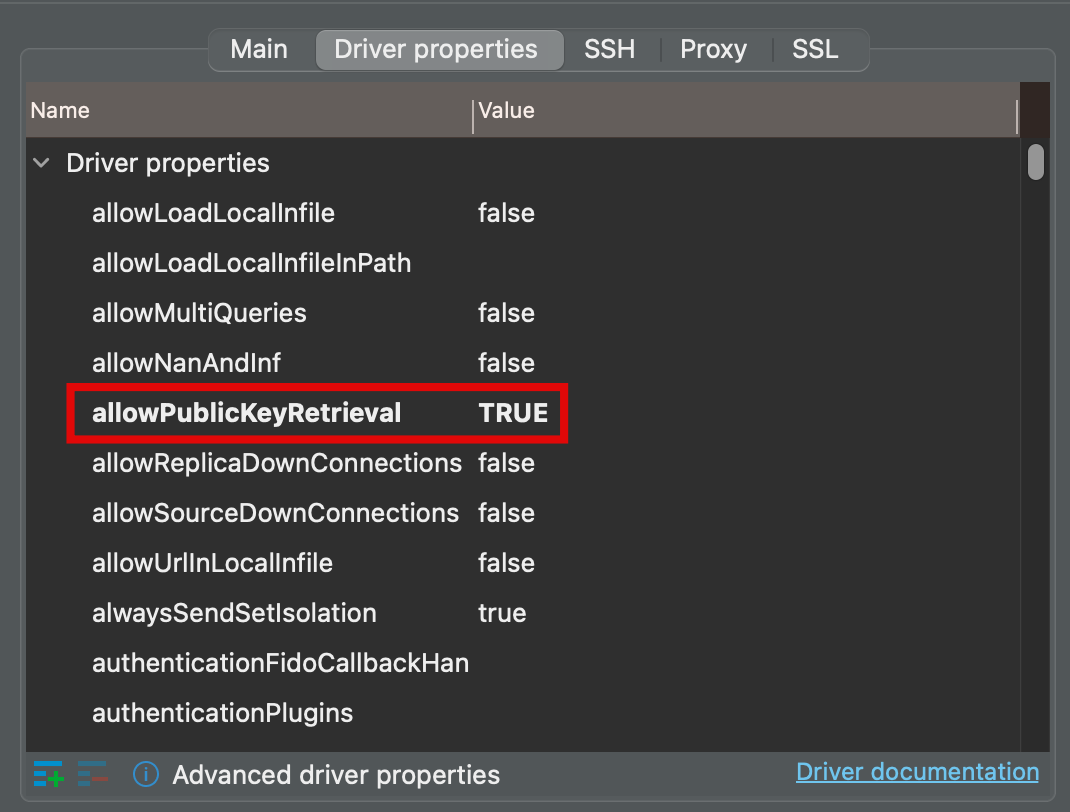Switch to the Proxy tab

pos(713,49)
